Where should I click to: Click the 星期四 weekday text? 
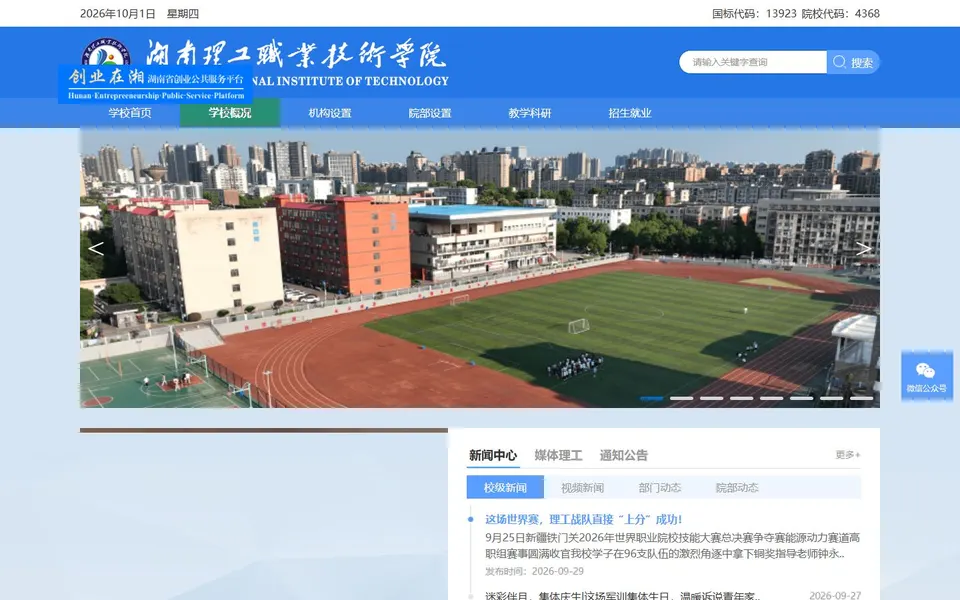pos(182,13)
